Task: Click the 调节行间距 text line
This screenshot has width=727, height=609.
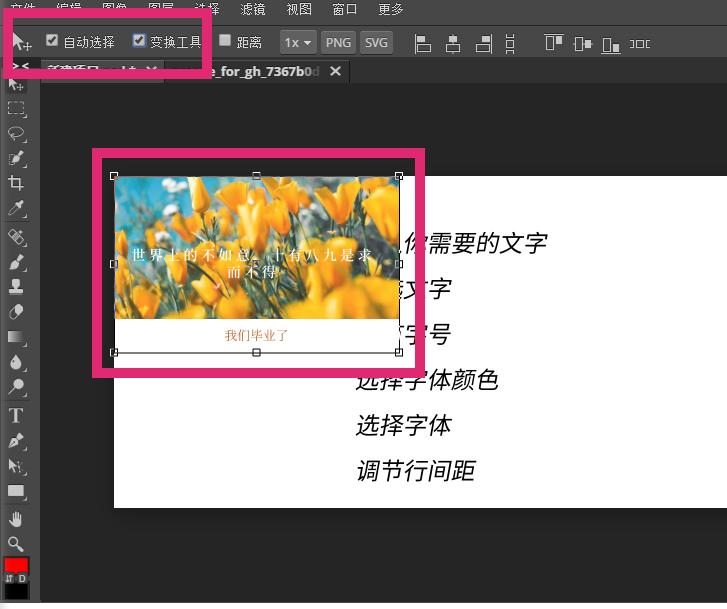Action: click(415, 471)
